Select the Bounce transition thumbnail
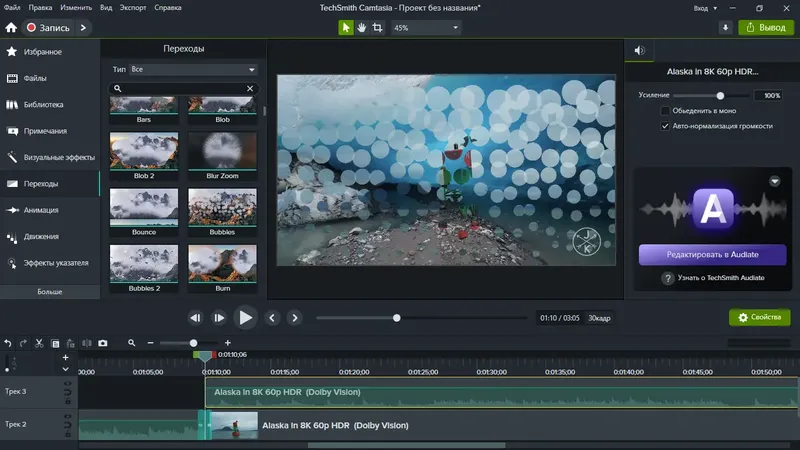Image resolution: width=800 pixels, height=450 pixels. (x=144, y=212)
